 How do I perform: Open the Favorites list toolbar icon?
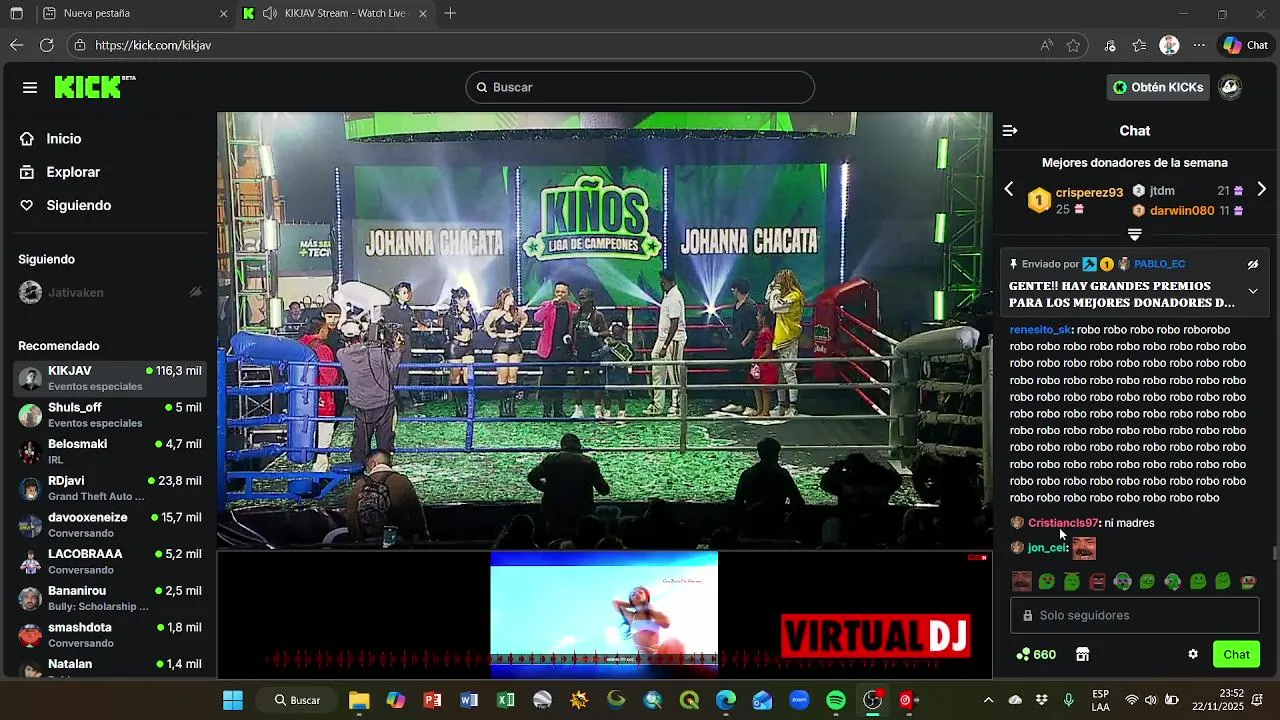(x=1139, y=45)
